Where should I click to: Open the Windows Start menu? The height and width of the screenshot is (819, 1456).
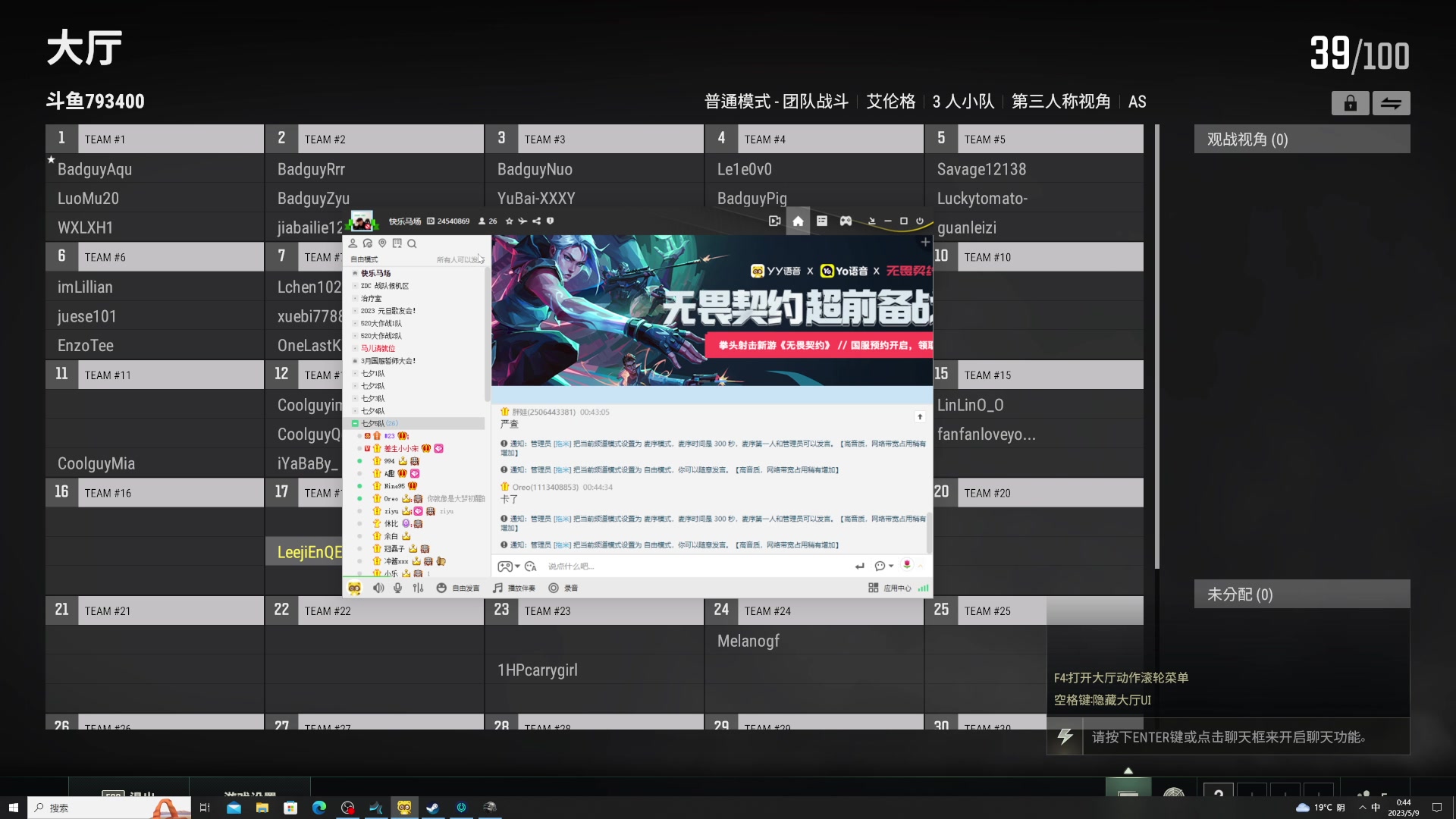[13, 808]
